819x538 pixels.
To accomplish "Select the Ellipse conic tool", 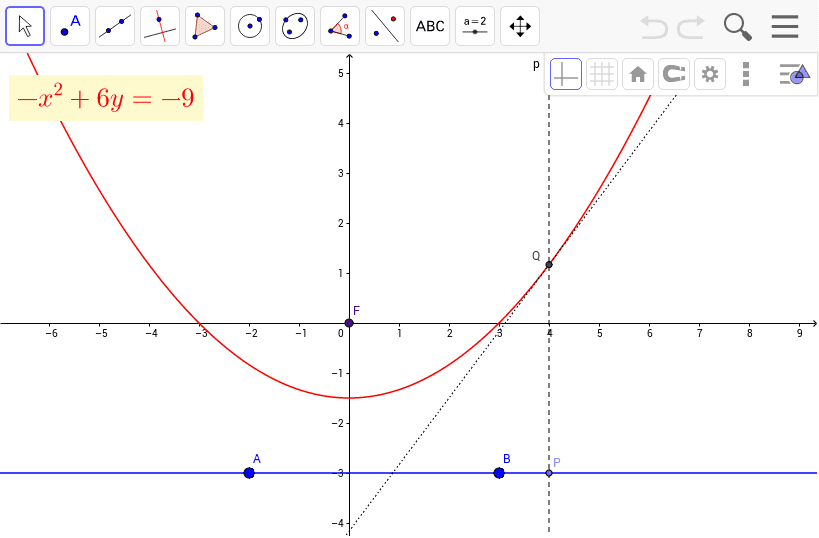I will [x=295, y=26].
